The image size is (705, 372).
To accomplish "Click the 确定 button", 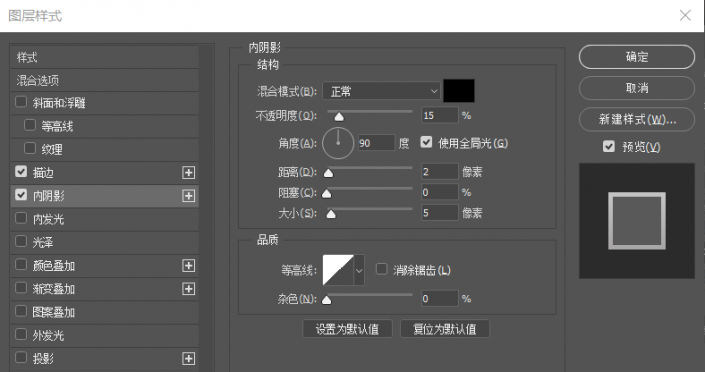I will point(637,57).
